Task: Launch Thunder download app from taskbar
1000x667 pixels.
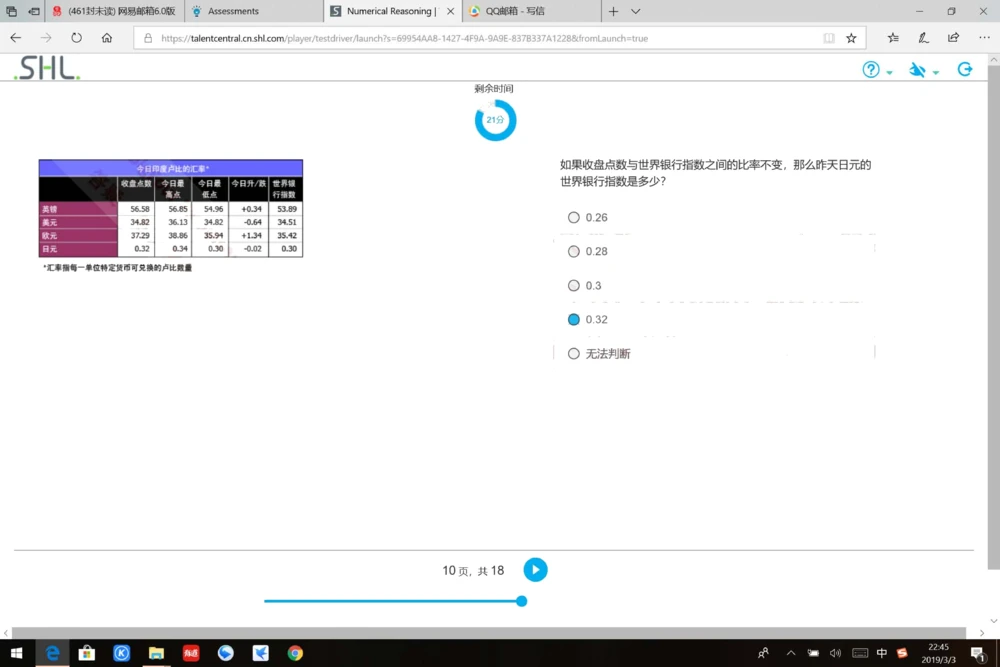Action: [x=260, y=653]
